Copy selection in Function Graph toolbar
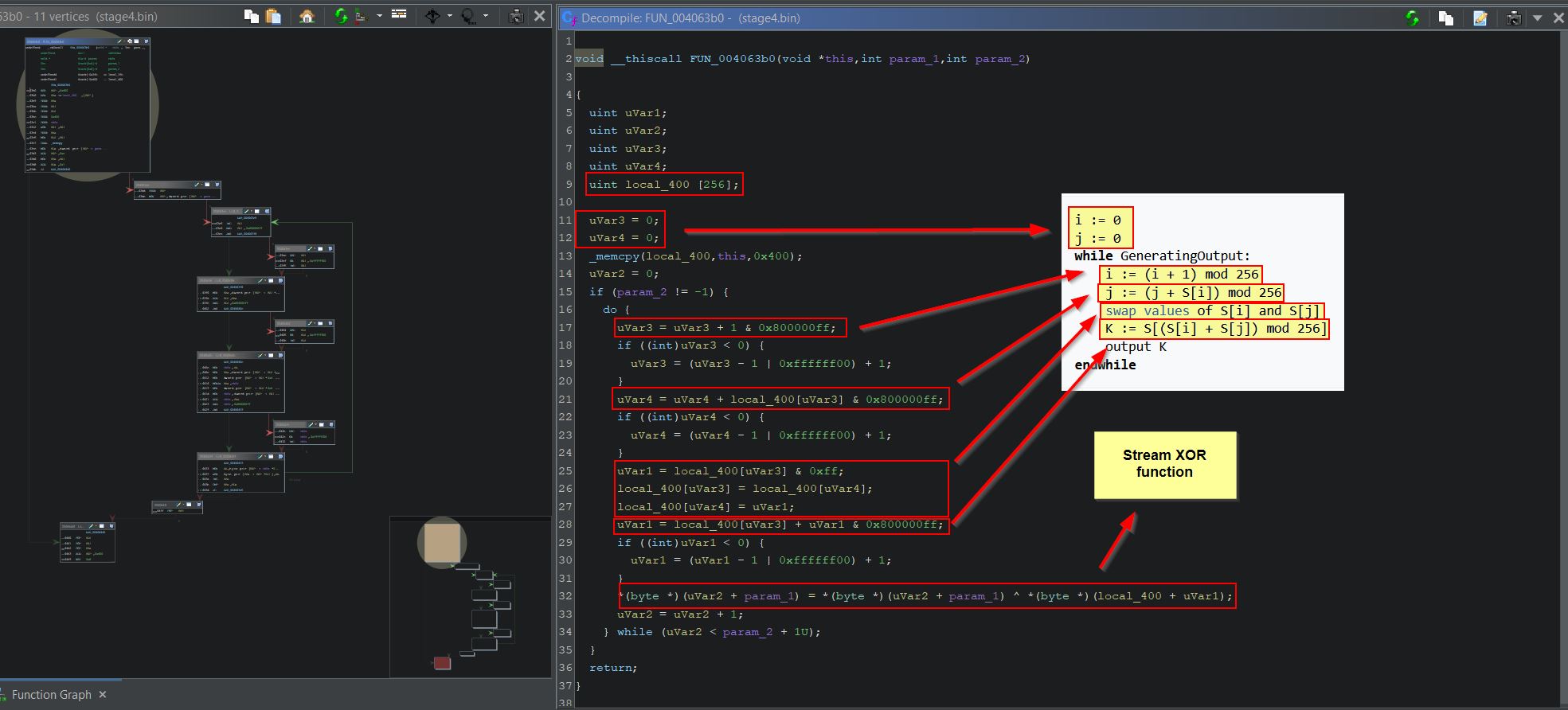 (251, 16)
